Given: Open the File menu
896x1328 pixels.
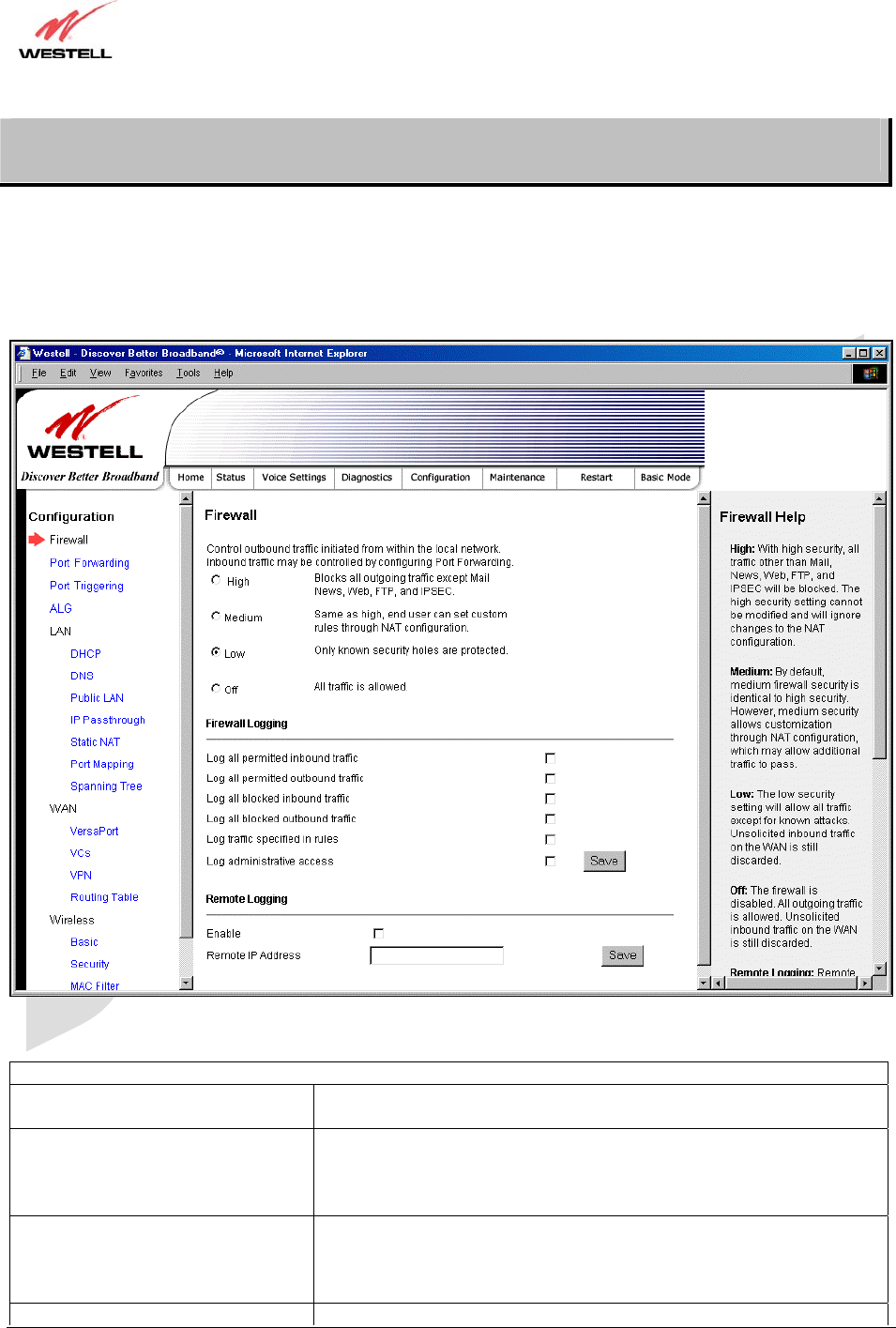Looking at the screenshot, I should pyautogui.click(x=38, y=373).
